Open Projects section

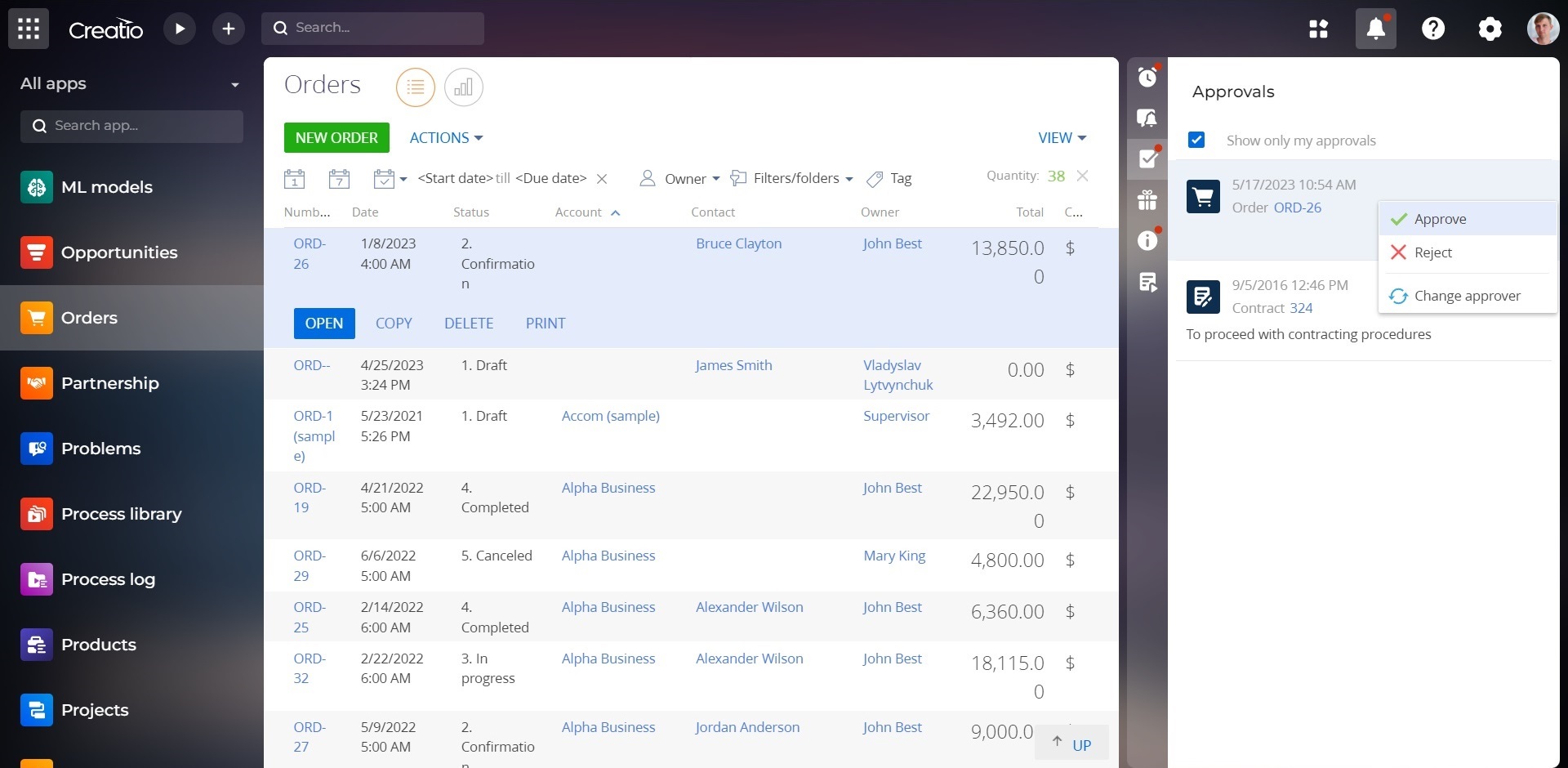131,710
